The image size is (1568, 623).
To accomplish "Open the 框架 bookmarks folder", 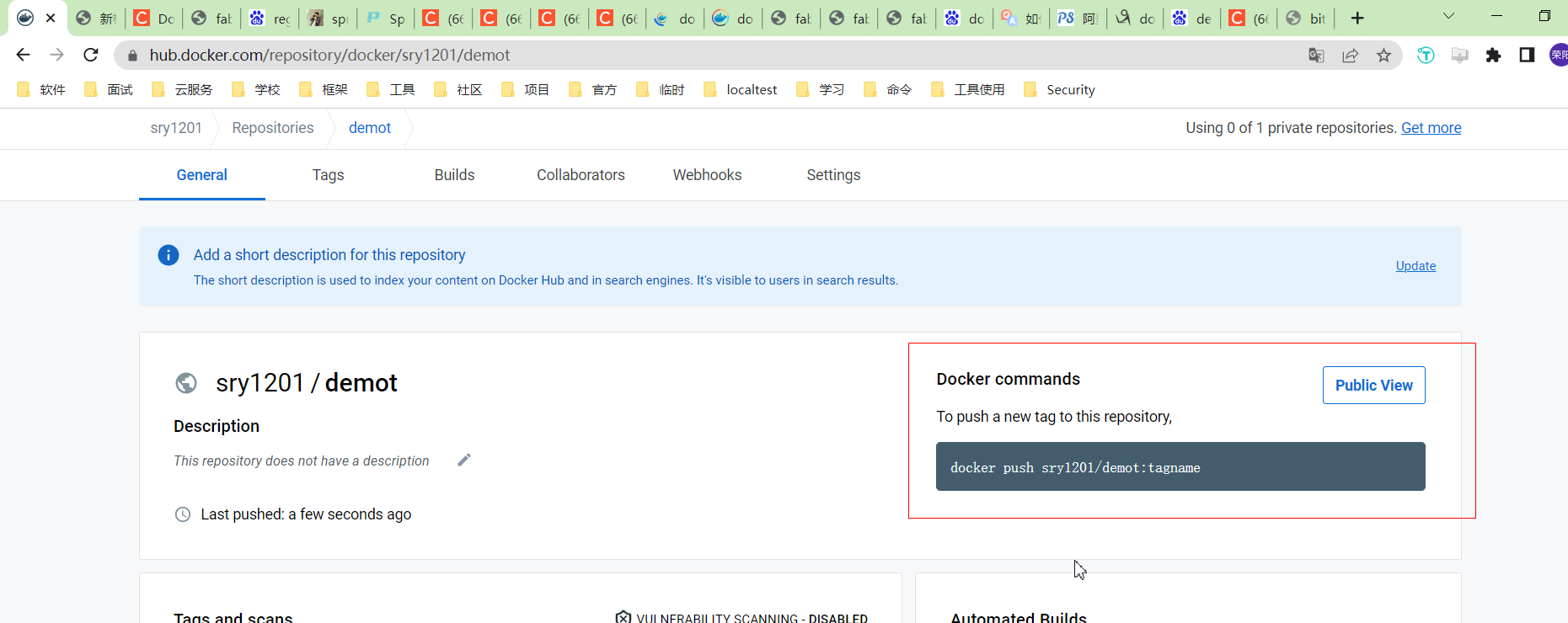I will [324, 90].
